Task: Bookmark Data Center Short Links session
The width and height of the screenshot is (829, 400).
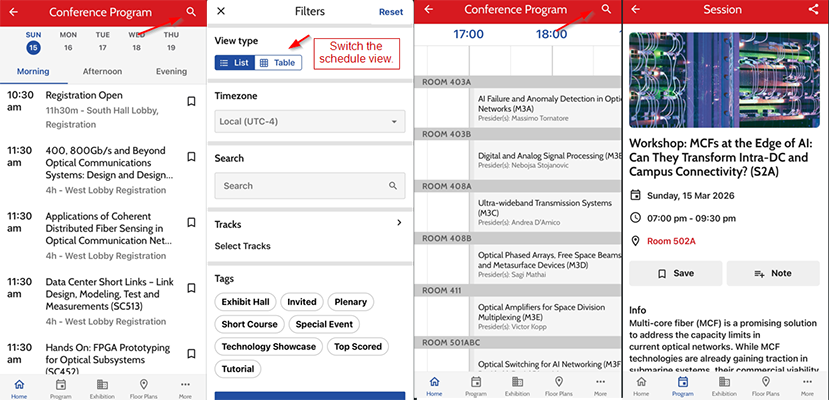Action: coord(191,288)
